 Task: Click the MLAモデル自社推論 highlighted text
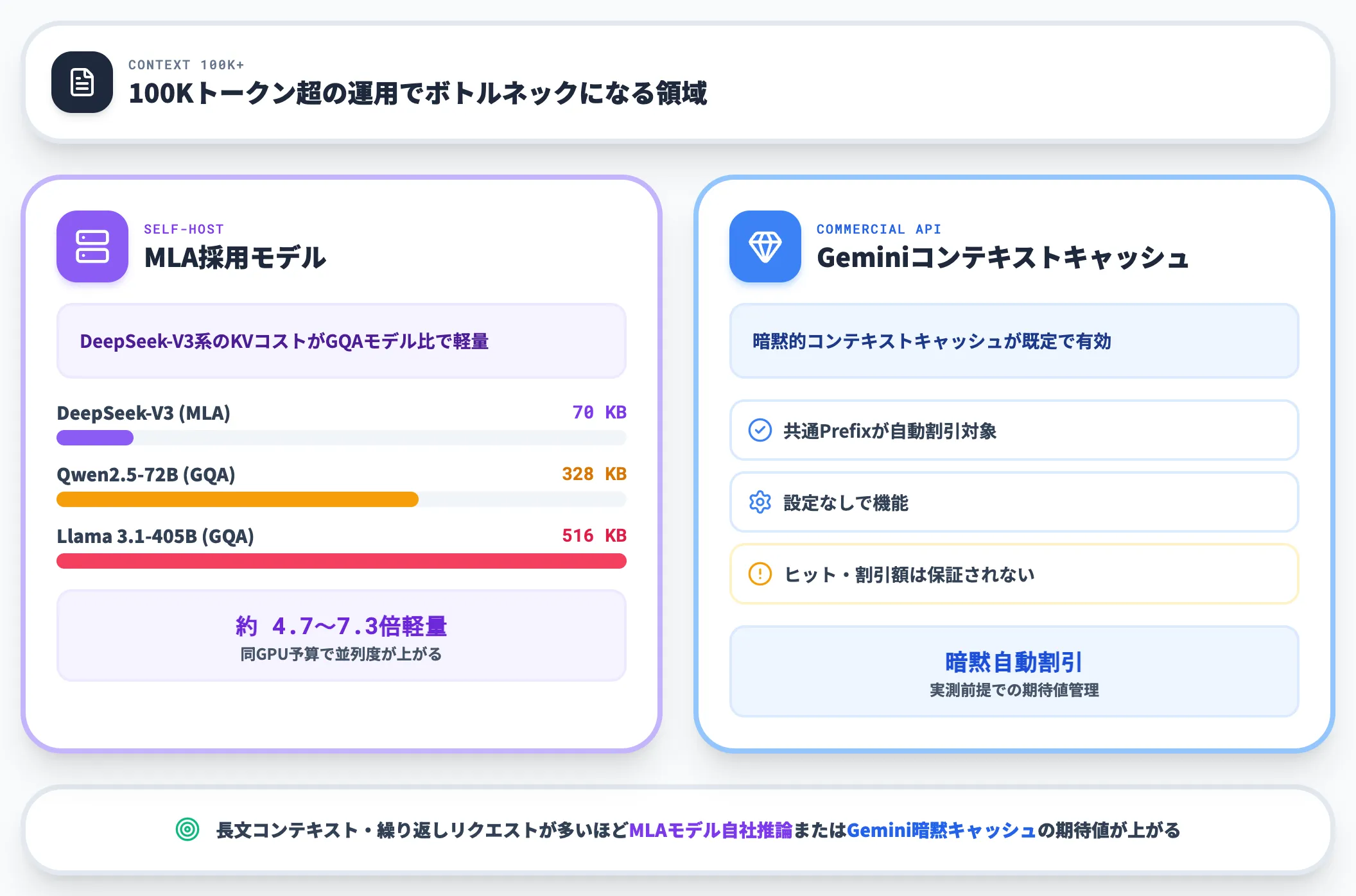711,830
